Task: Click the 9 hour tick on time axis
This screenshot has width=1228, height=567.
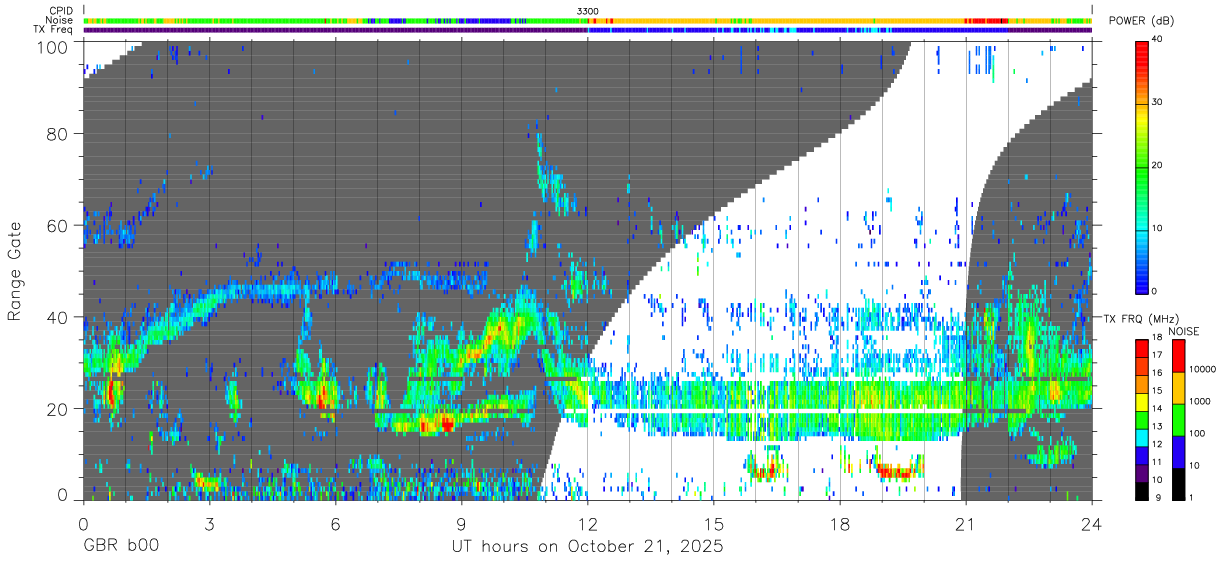Action: 461,524
